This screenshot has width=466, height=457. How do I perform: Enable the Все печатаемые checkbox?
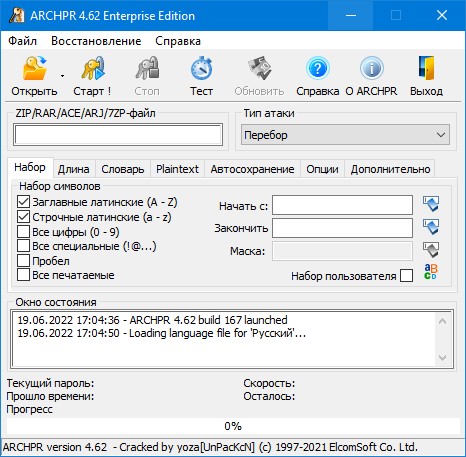point(23,275)
